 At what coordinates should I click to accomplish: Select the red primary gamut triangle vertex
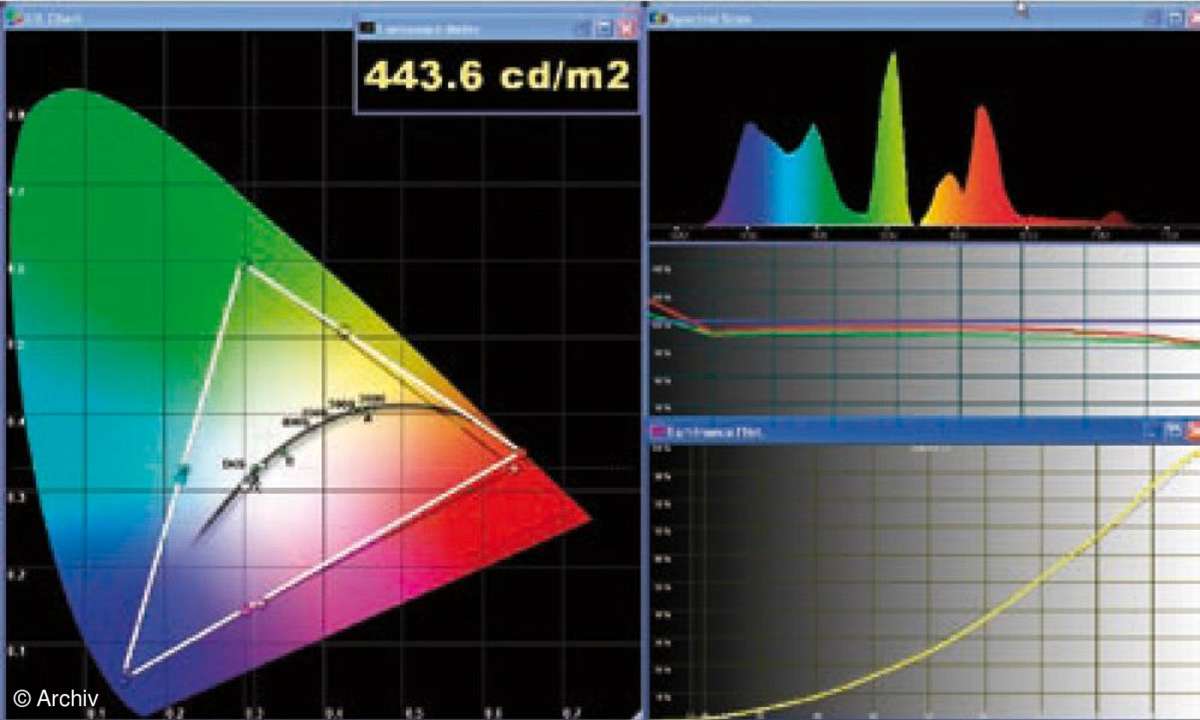[517, 454]
